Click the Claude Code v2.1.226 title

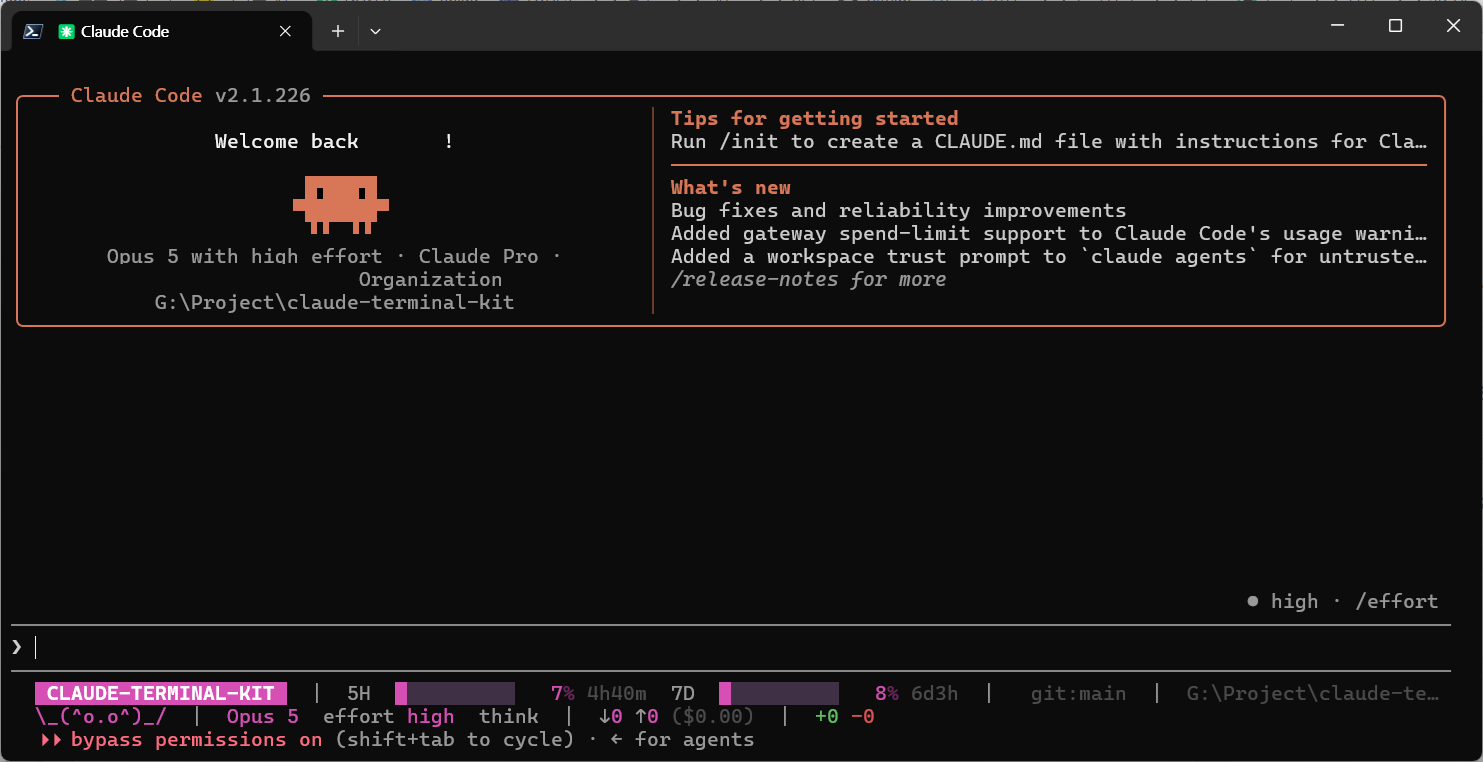[191, 95]
